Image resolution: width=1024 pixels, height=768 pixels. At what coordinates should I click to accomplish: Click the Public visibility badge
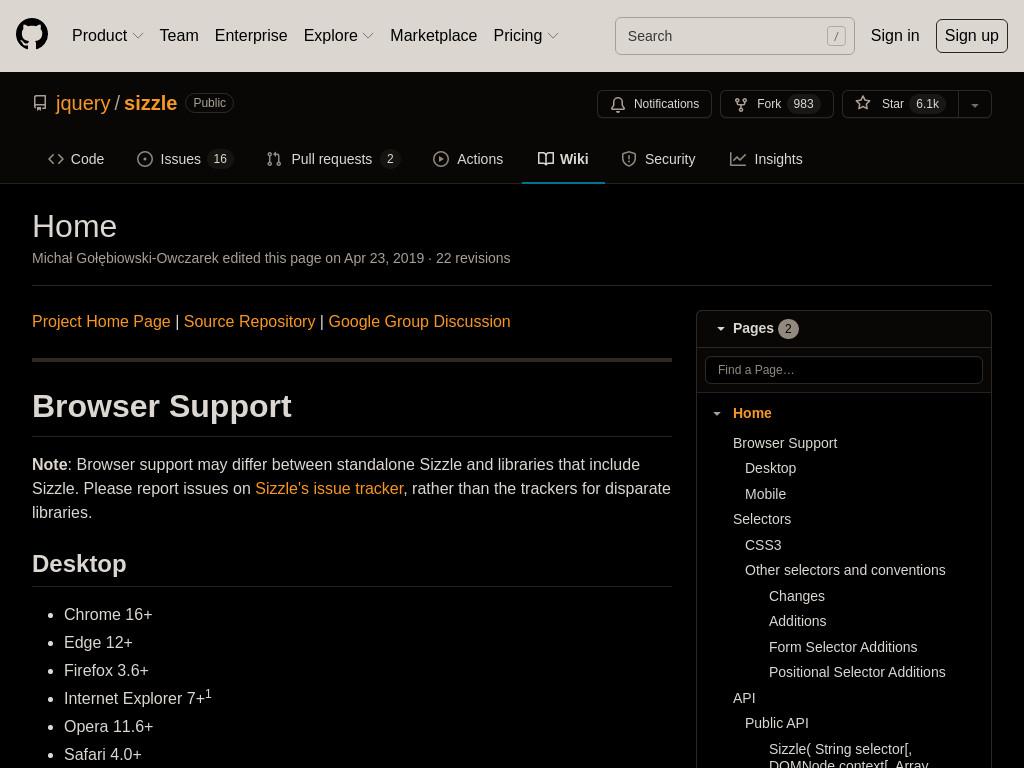pyautogui.click(x=210, y=103)
